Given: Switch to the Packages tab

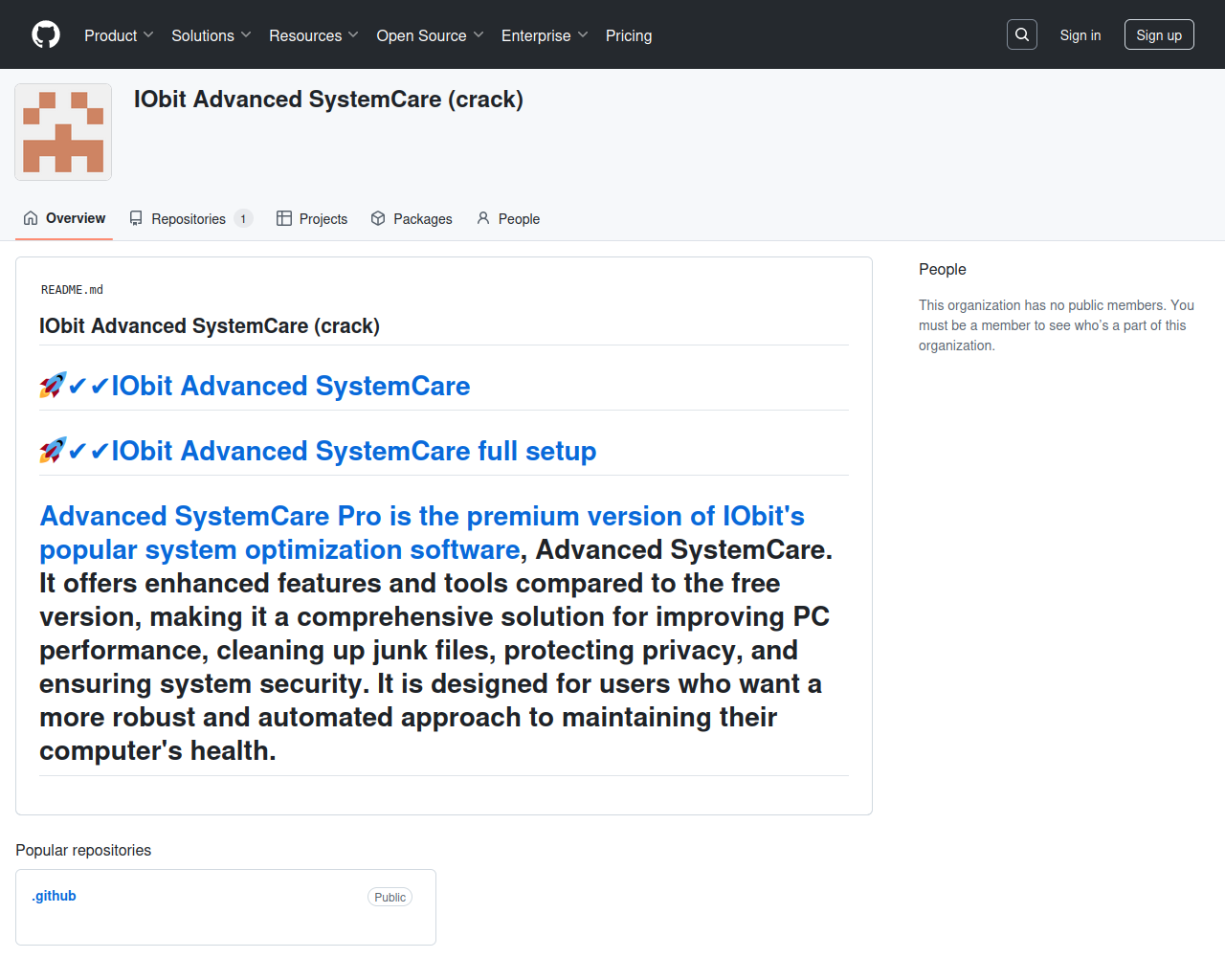Looking at the screenshot, I should (412, 218).
